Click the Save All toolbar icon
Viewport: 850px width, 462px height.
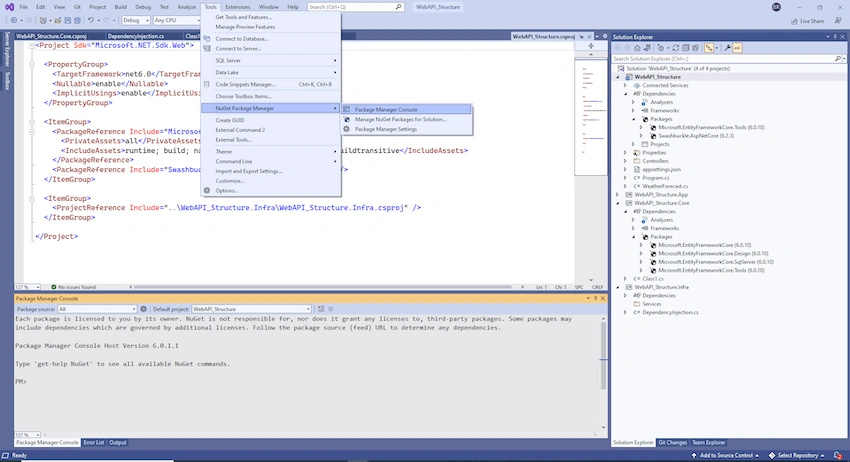pos(77,20)
